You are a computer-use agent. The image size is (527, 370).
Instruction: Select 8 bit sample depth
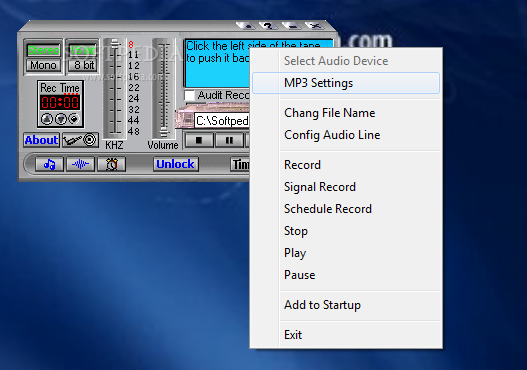tap(83, 65)
